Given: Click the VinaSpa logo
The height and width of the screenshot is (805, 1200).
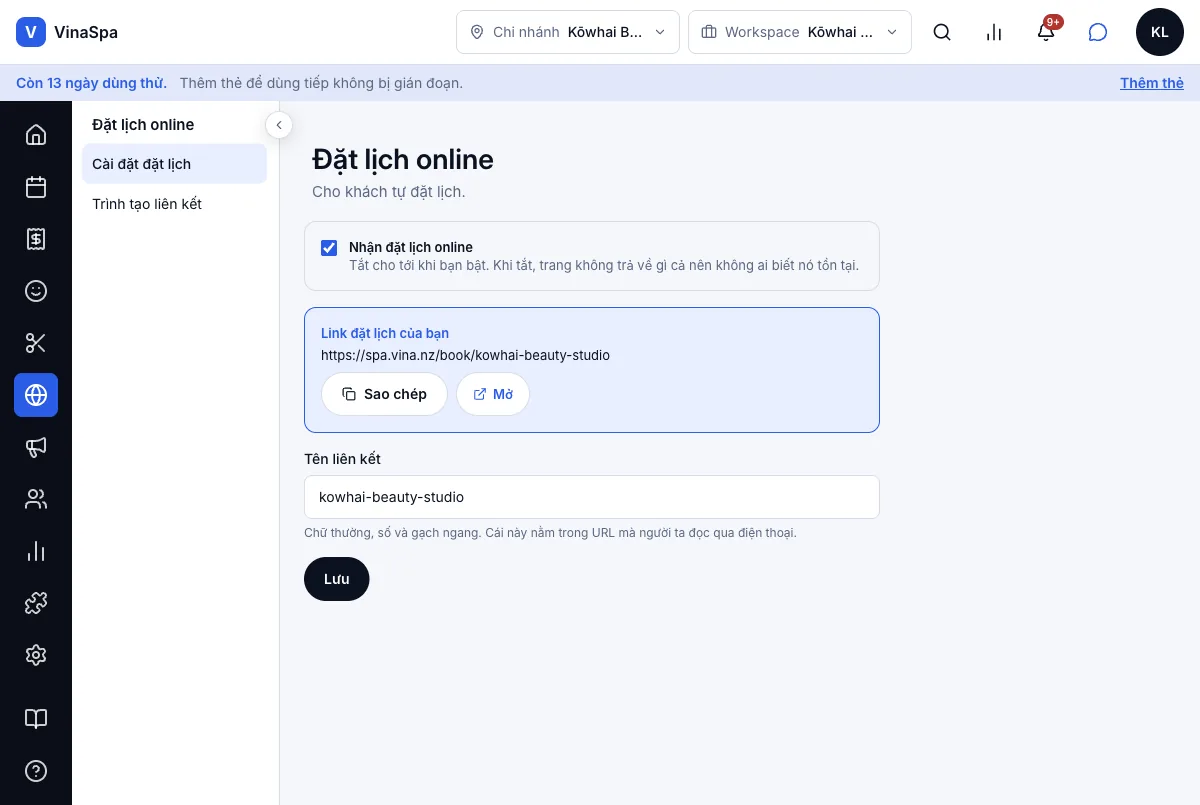Looking at the screenshot, I should 67,32.
